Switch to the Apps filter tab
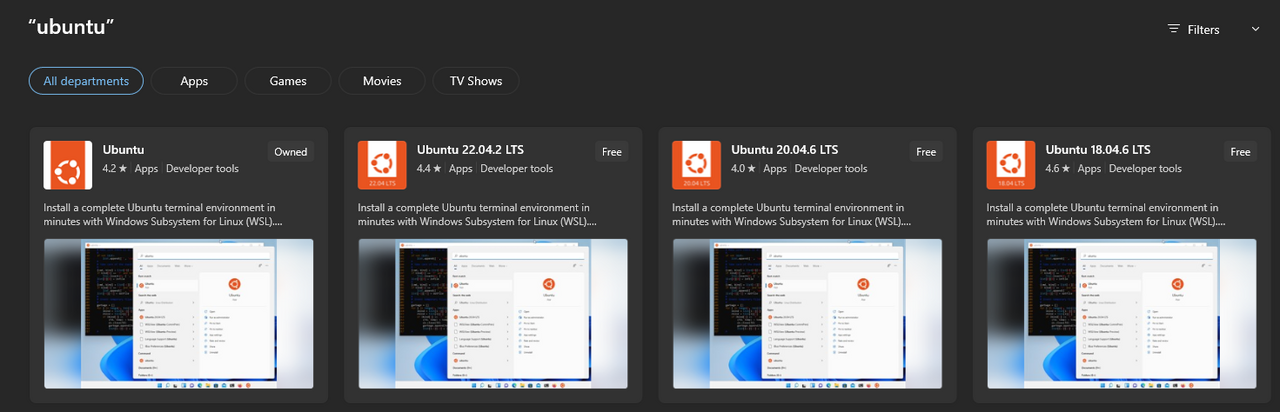 coord(194,81)
